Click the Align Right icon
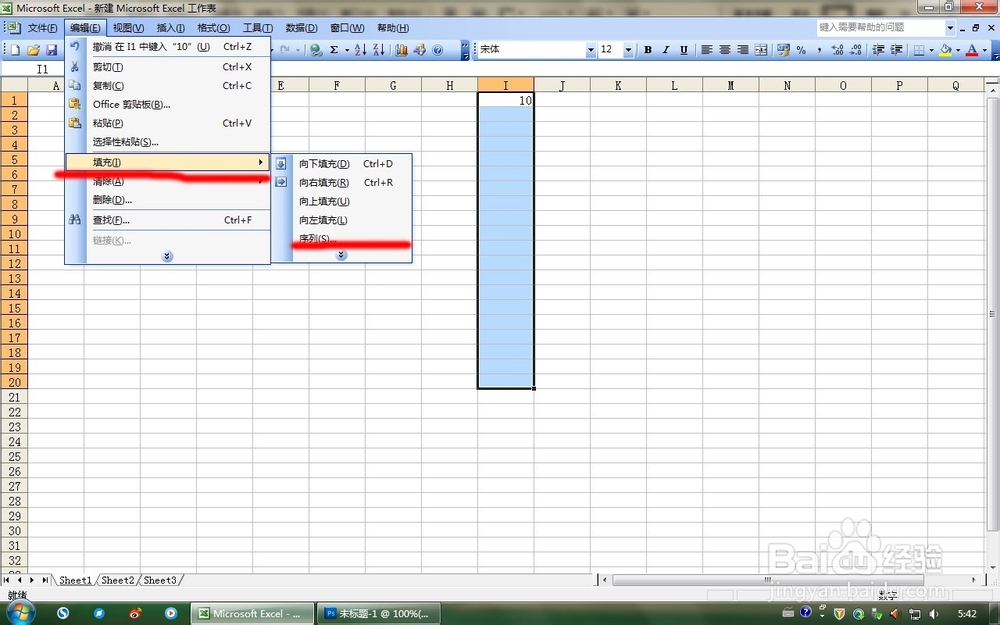This screenshot has height=625, width=1000. pyautogui.click(x=742, y=50)
